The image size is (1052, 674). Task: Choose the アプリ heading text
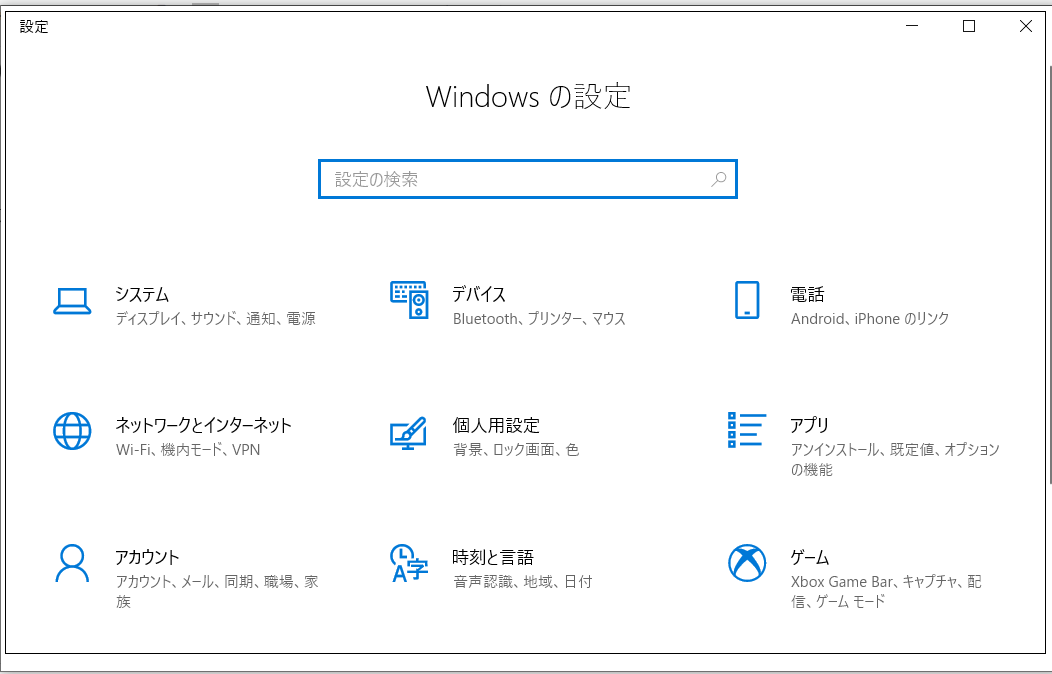coord(810,425)
